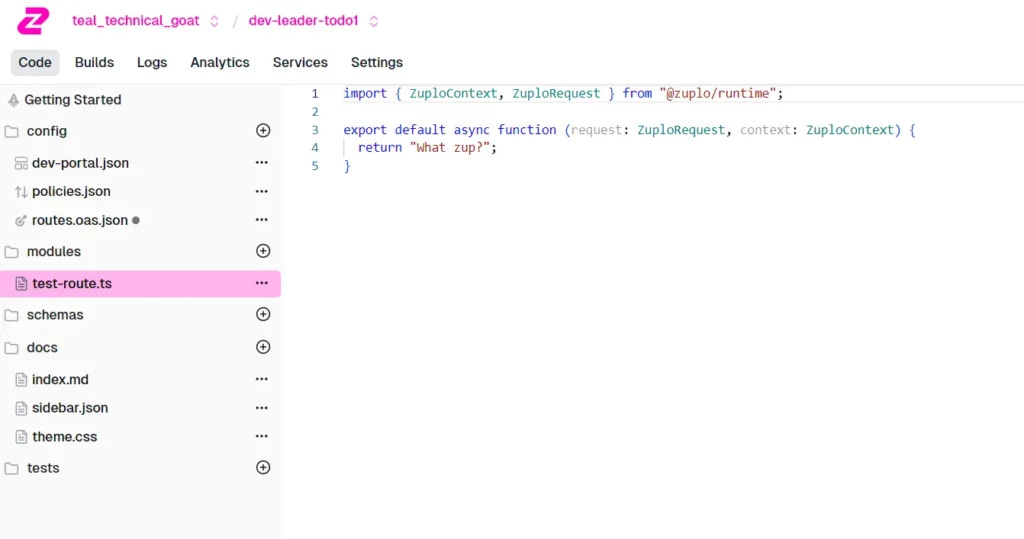The image size is (1024, 539).
Task: Click the test-route.ts file icon
Action: [x=21, y=284]
